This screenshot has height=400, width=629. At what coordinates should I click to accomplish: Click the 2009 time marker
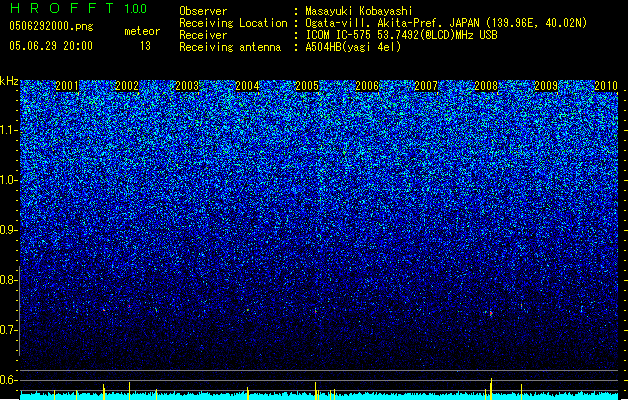click(546, 86)
